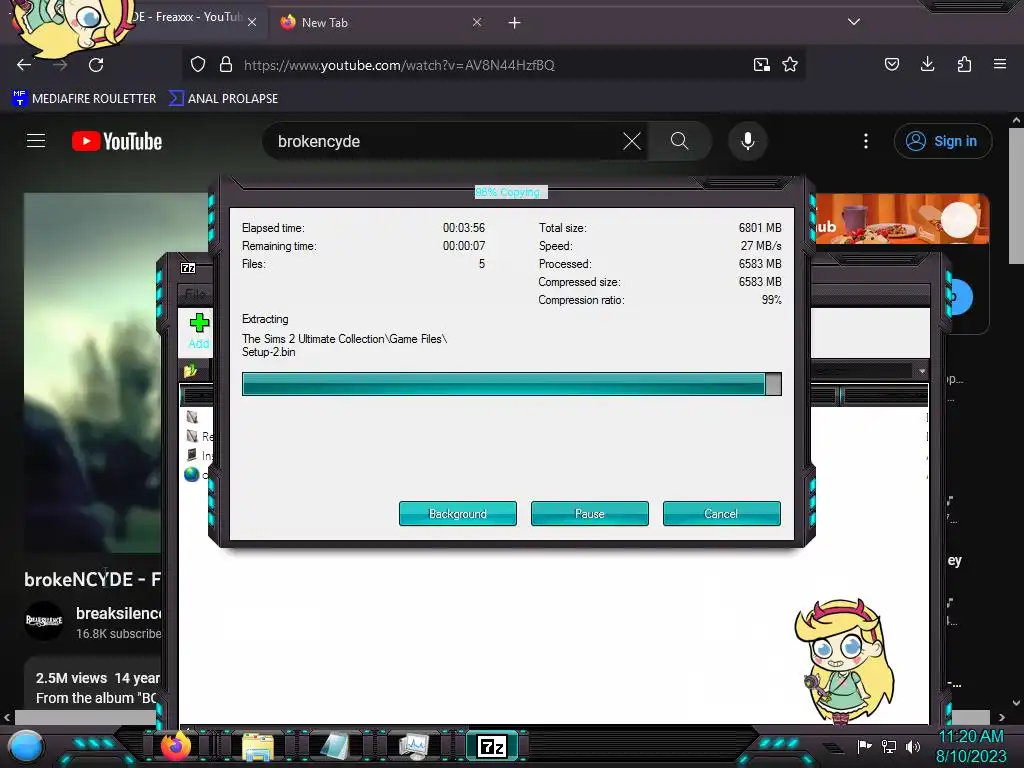Viewport: 1024px width, 768px height.
Task: Open YouTube settings three-dot menu
Action: coord(866,141)
